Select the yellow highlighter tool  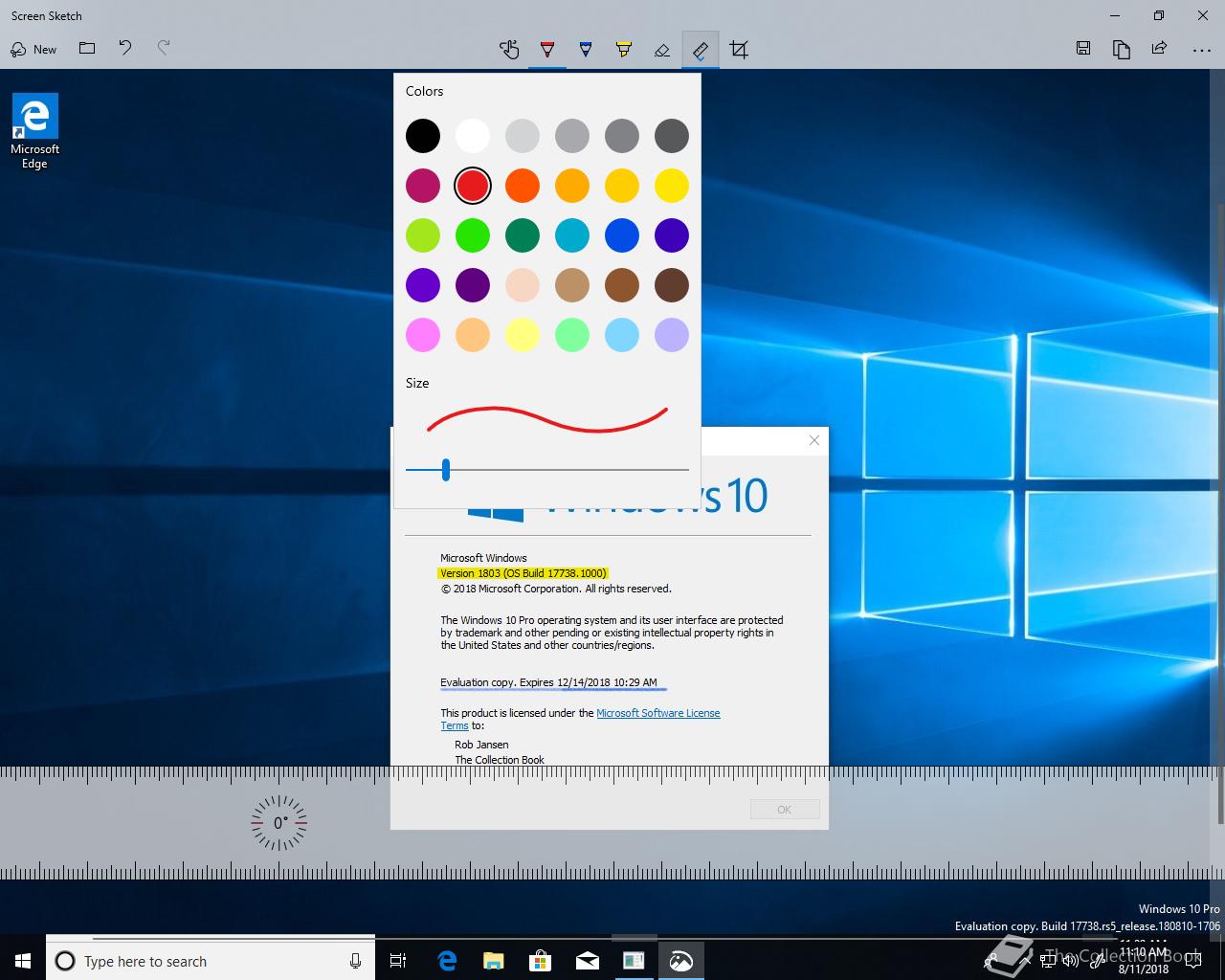click(x=624, y=49)
